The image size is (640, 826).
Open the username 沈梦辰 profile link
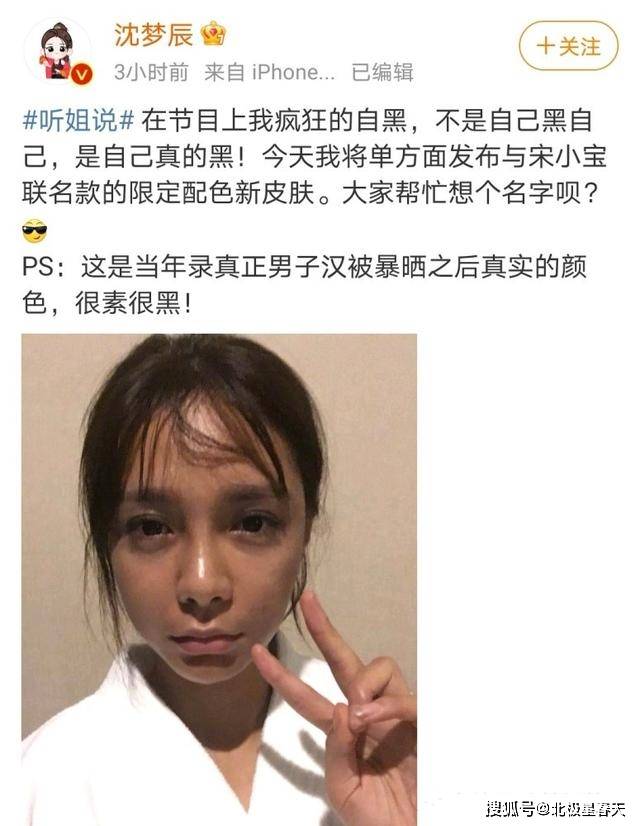tap(154, 34)
